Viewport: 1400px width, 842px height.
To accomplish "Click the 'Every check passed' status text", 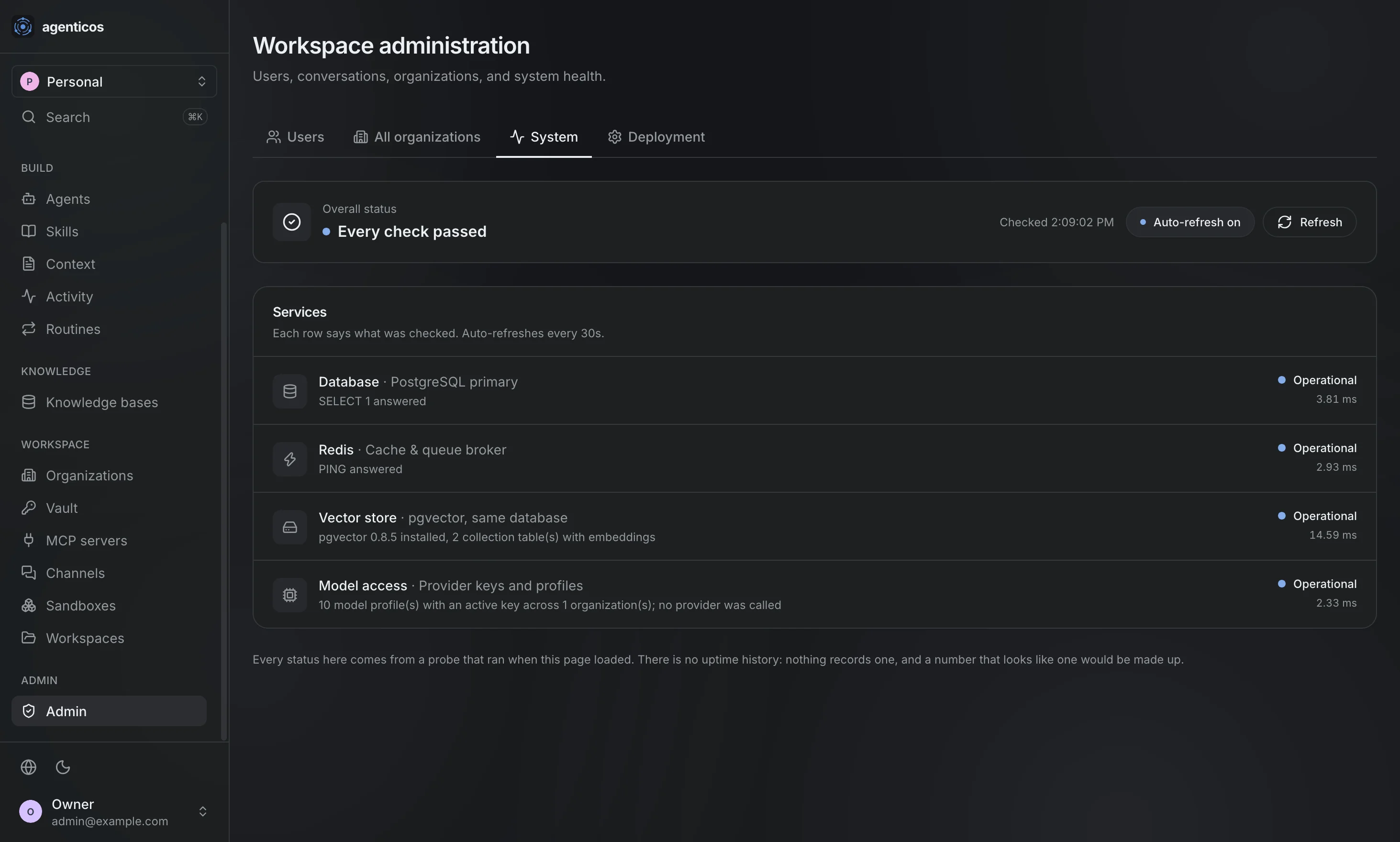I will (x=412, y=232).
